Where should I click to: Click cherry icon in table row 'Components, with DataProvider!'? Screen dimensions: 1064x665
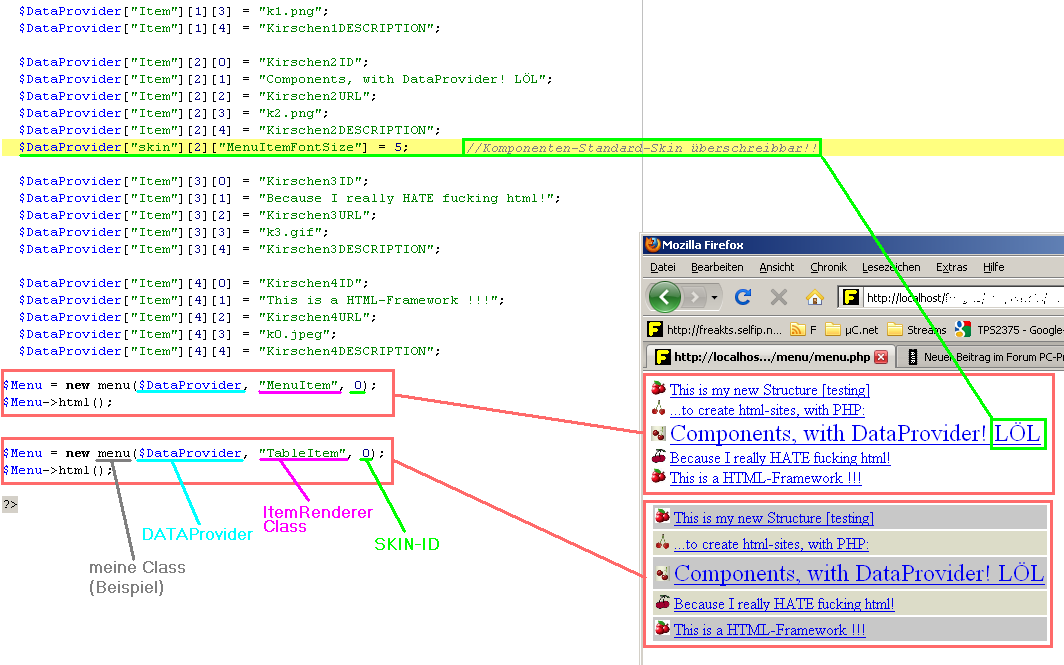662,573
